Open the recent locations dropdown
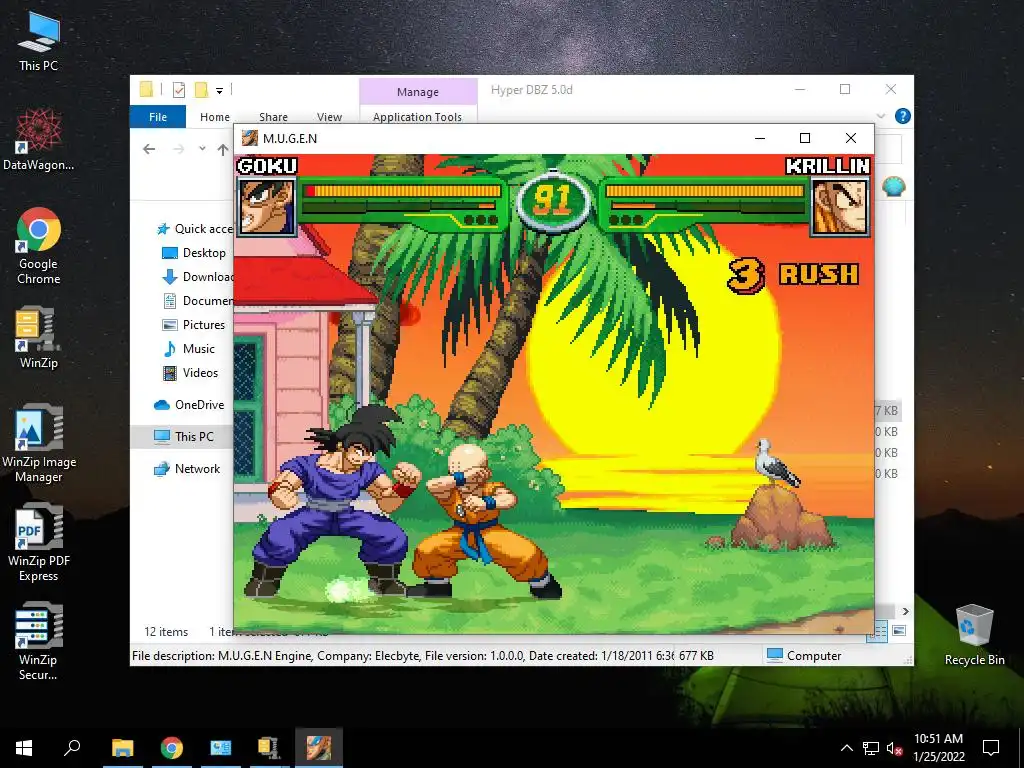 [202, 149]
